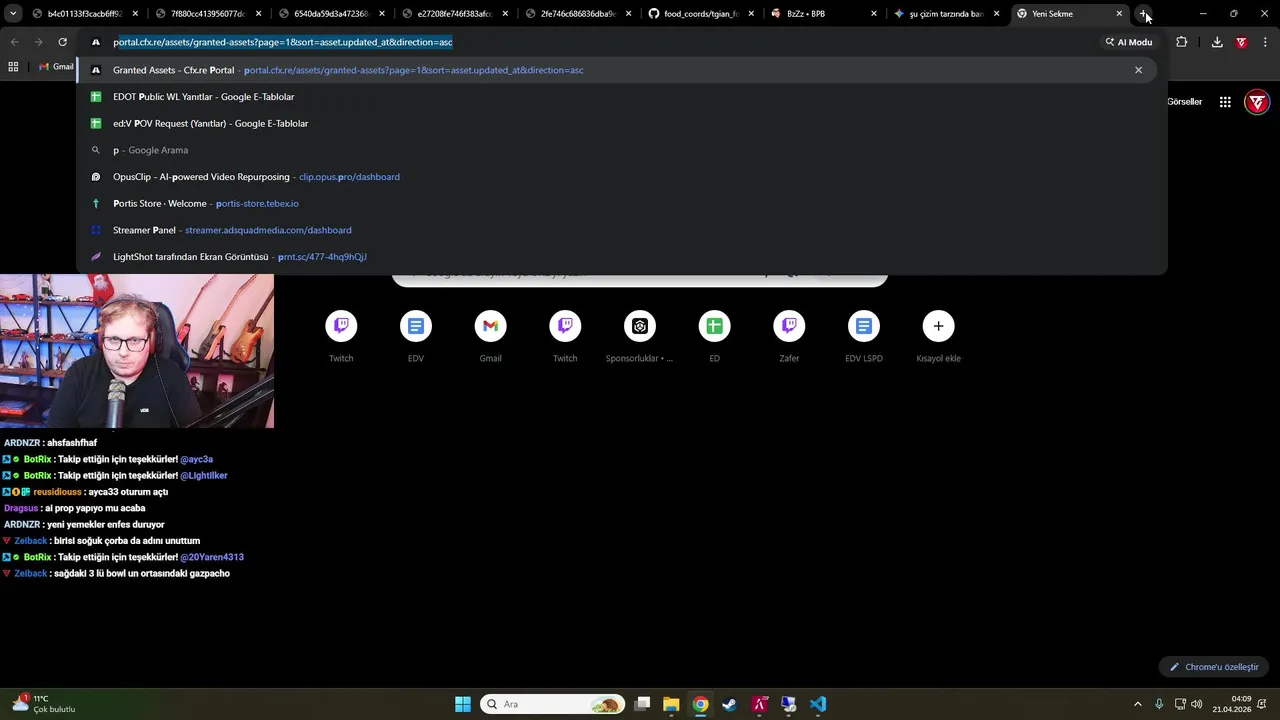The width and height of the screenshot is (1280, 720).
Task: Click the AI Modu button in address bar
Action: 1129,42
